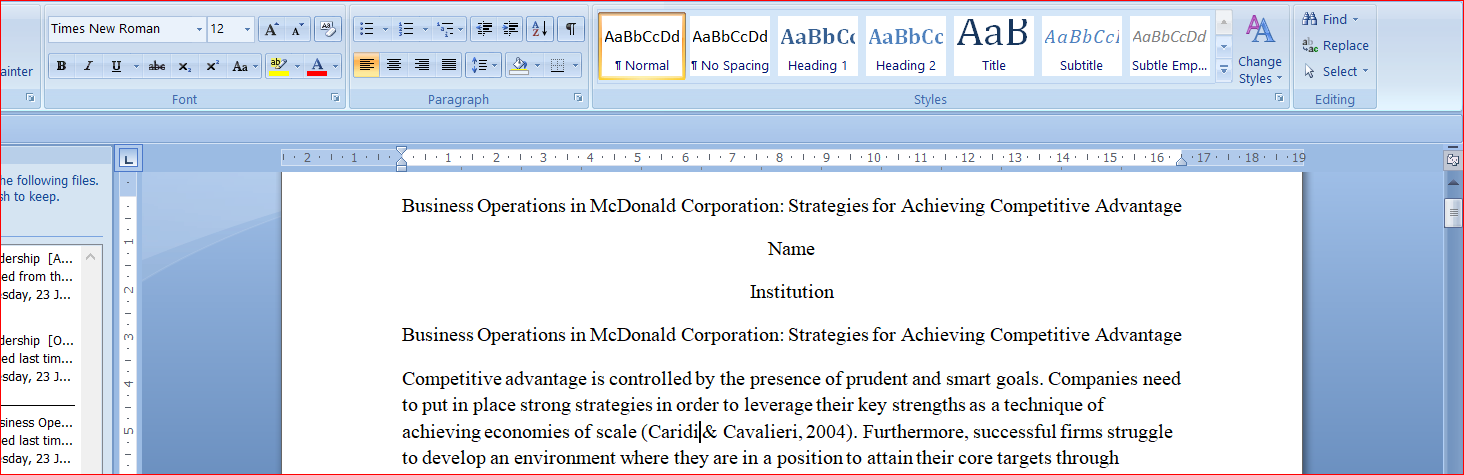1464x475 pixels.
Task: Toggle superscript formatting
Action: [x=212, y=67]
